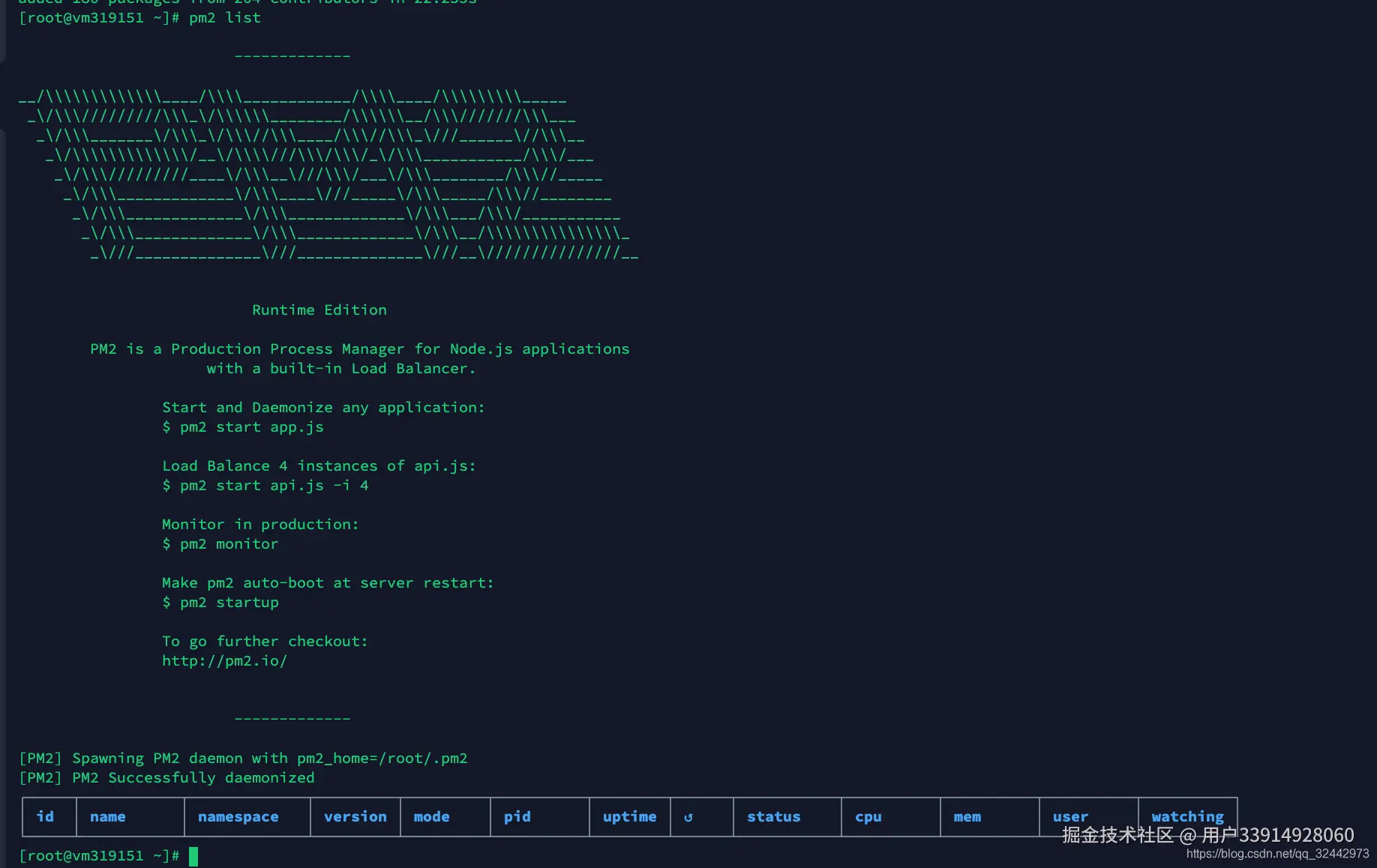Click the bottom "[root@vm319151 ~]#" shell prompt

pyautogui.click(x=99, y=855)
